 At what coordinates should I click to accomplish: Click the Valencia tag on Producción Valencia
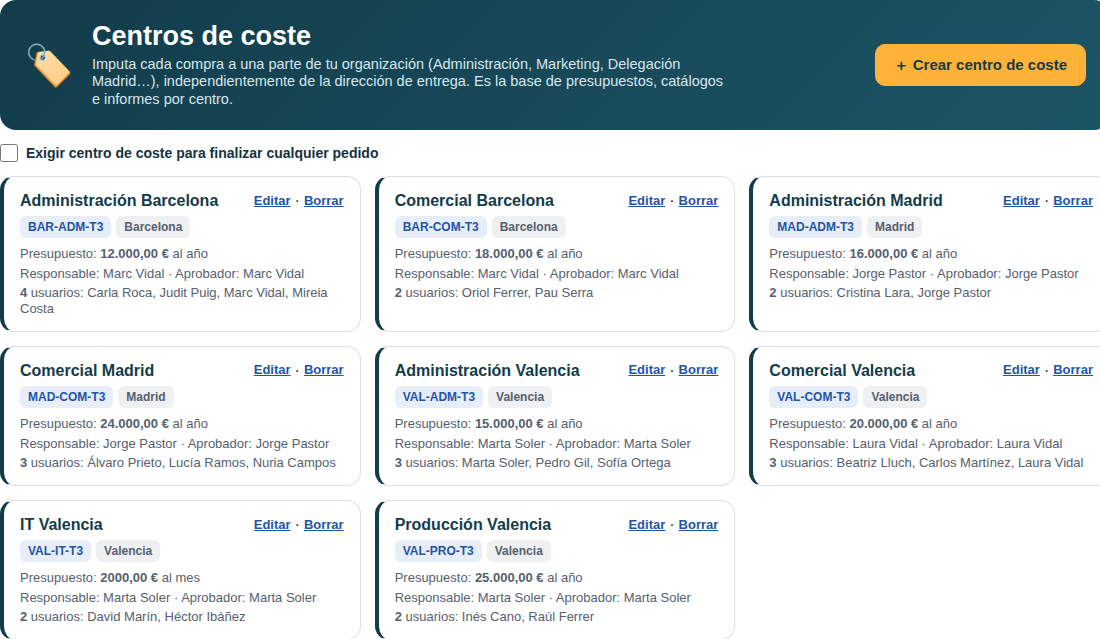(518, 551)
